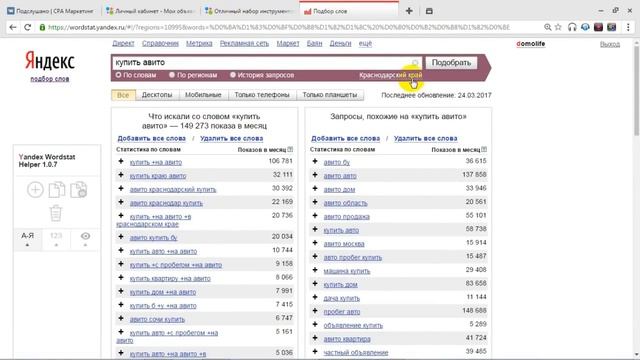Sort by frequency 123 in Helper panel
This screenshot has width=640, height=360.
click(56, 239)
